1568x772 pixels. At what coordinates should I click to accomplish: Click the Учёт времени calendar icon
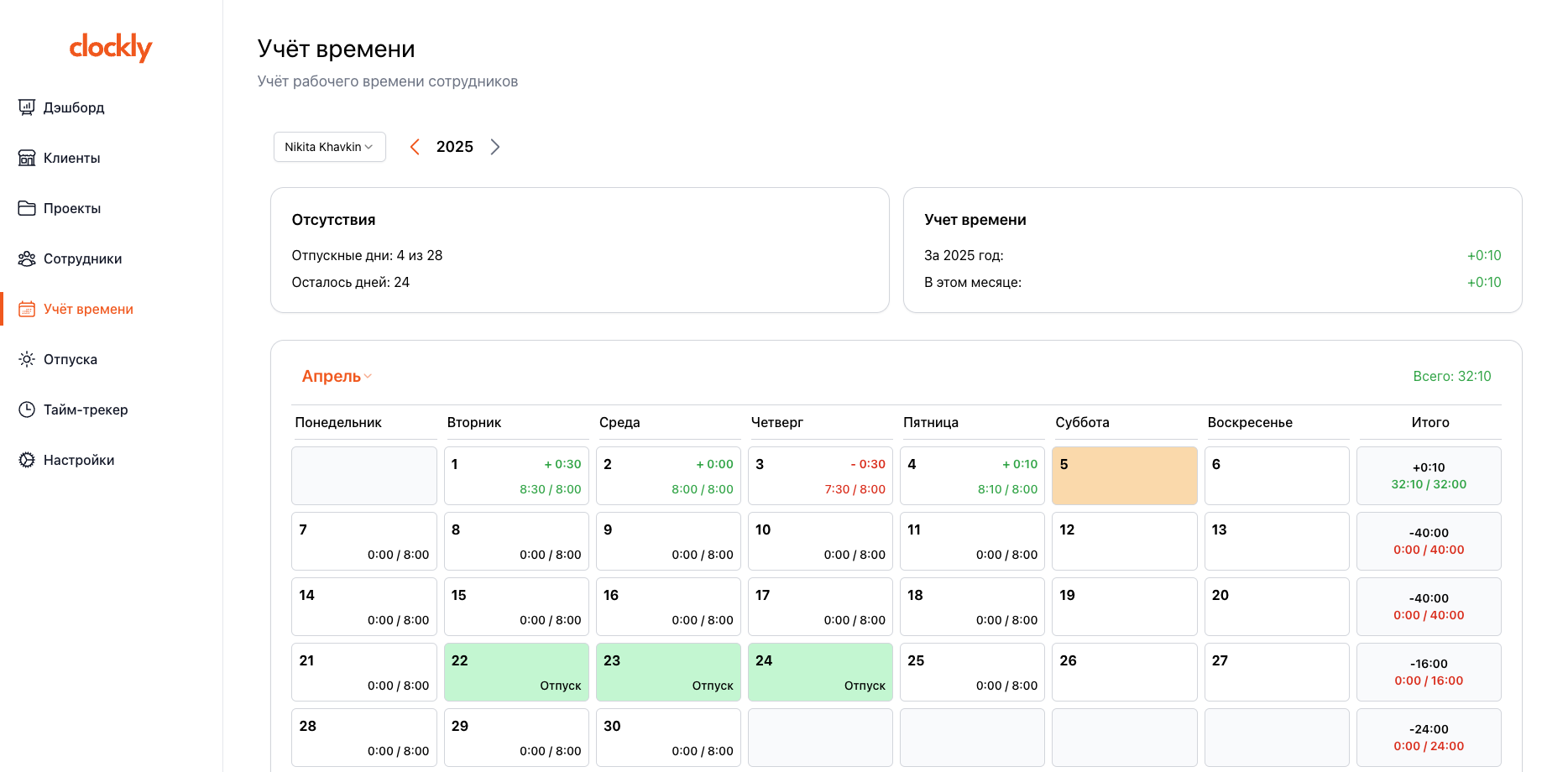pos(27,309)
